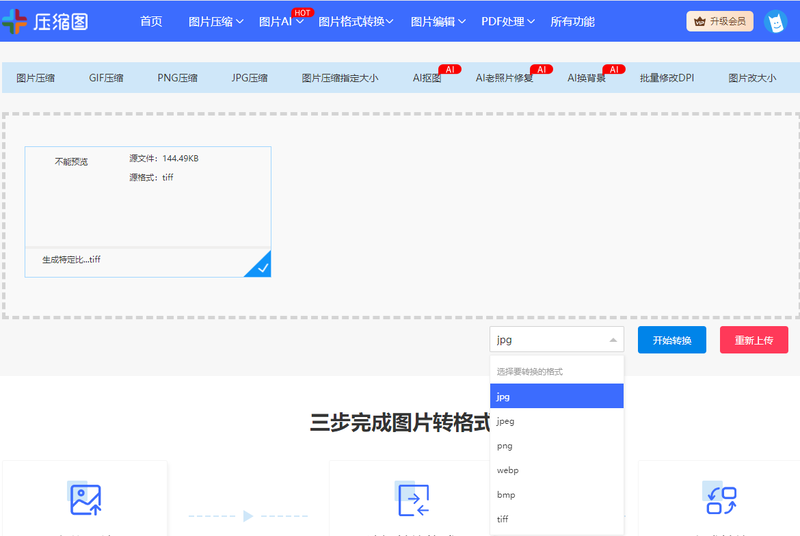Click the format swap step icon
Image resolution: width=800 pixels, height=536 pixels.
point(721,499)
